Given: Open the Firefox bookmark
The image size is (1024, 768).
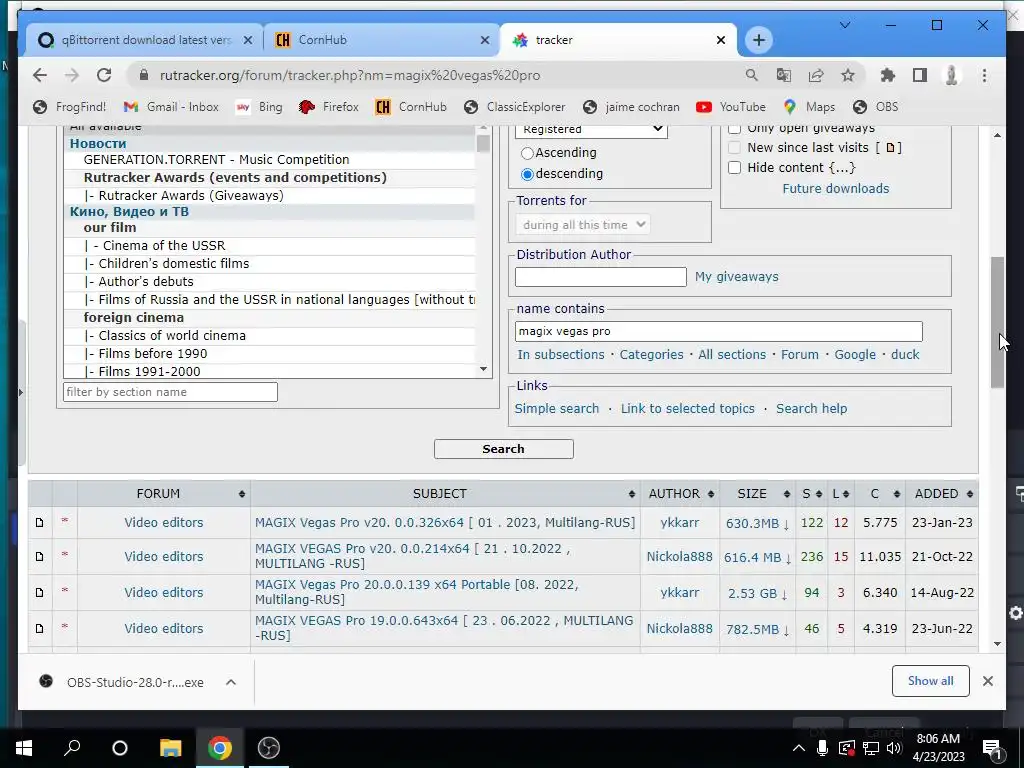Looking at the screenshot, I should pyautogui.click(x=328, y=107).
